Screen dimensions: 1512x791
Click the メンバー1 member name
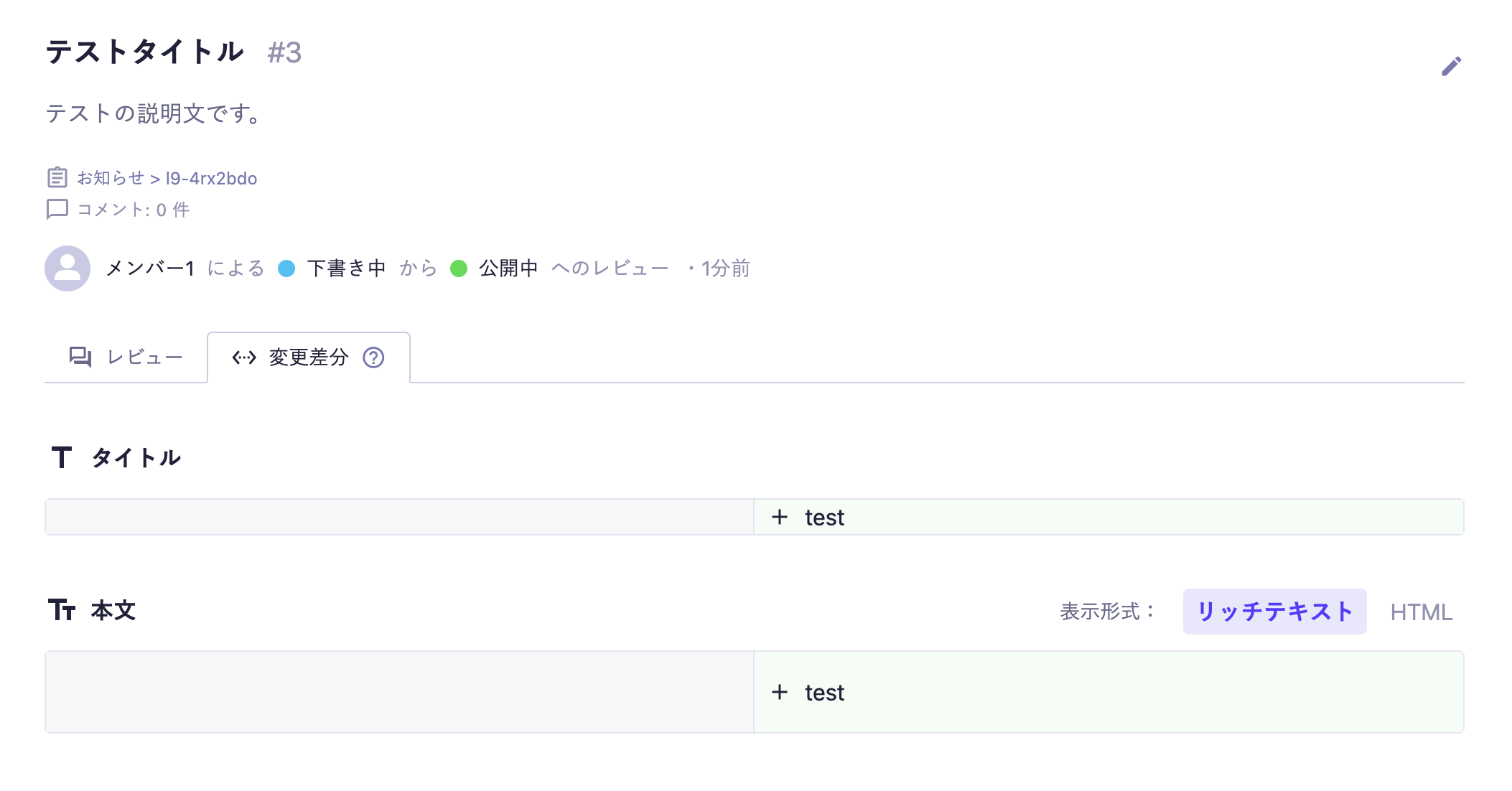click(x=150, y=268)
